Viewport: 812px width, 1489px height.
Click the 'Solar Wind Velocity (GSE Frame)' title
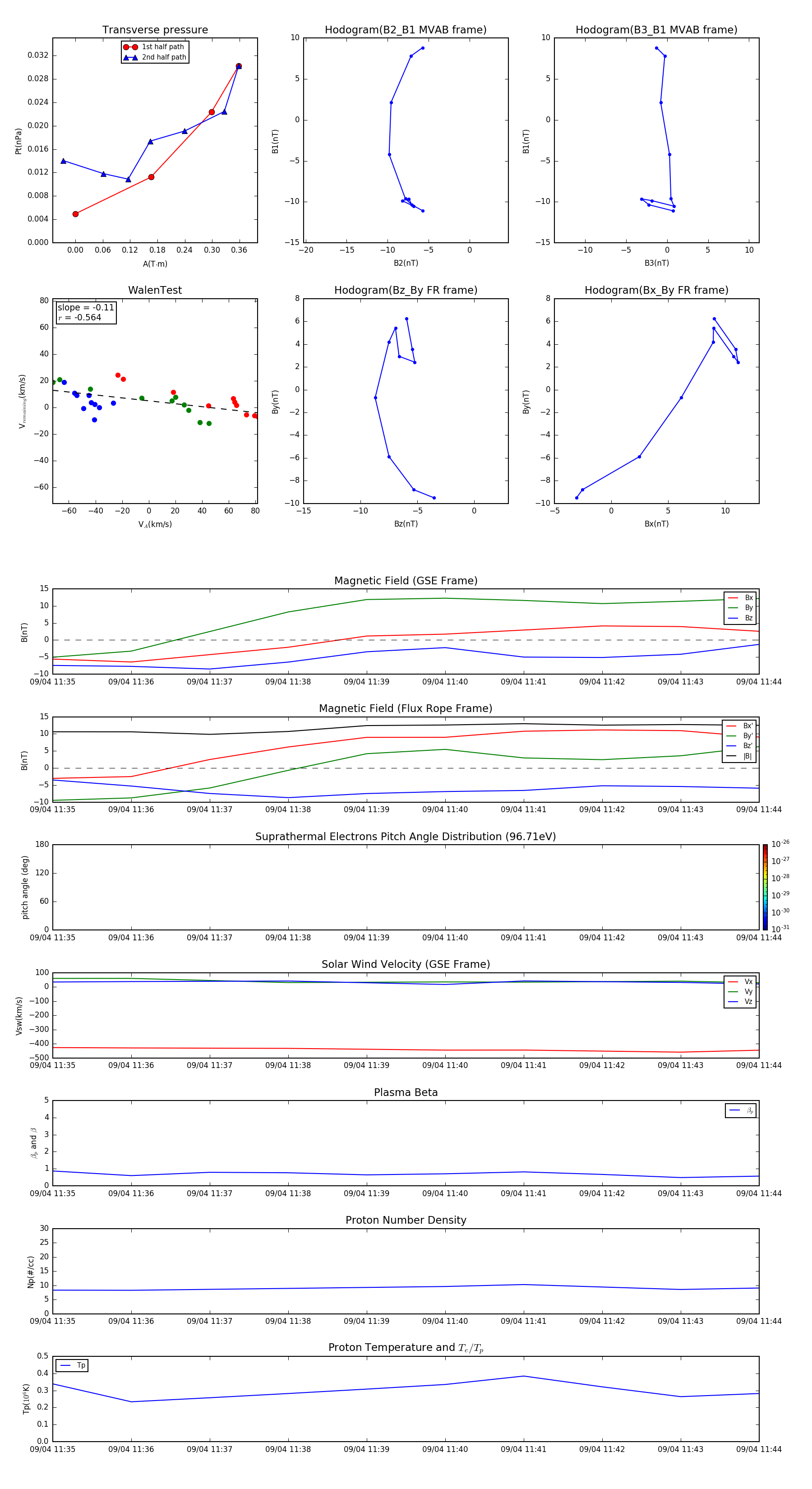click(406, 964)
